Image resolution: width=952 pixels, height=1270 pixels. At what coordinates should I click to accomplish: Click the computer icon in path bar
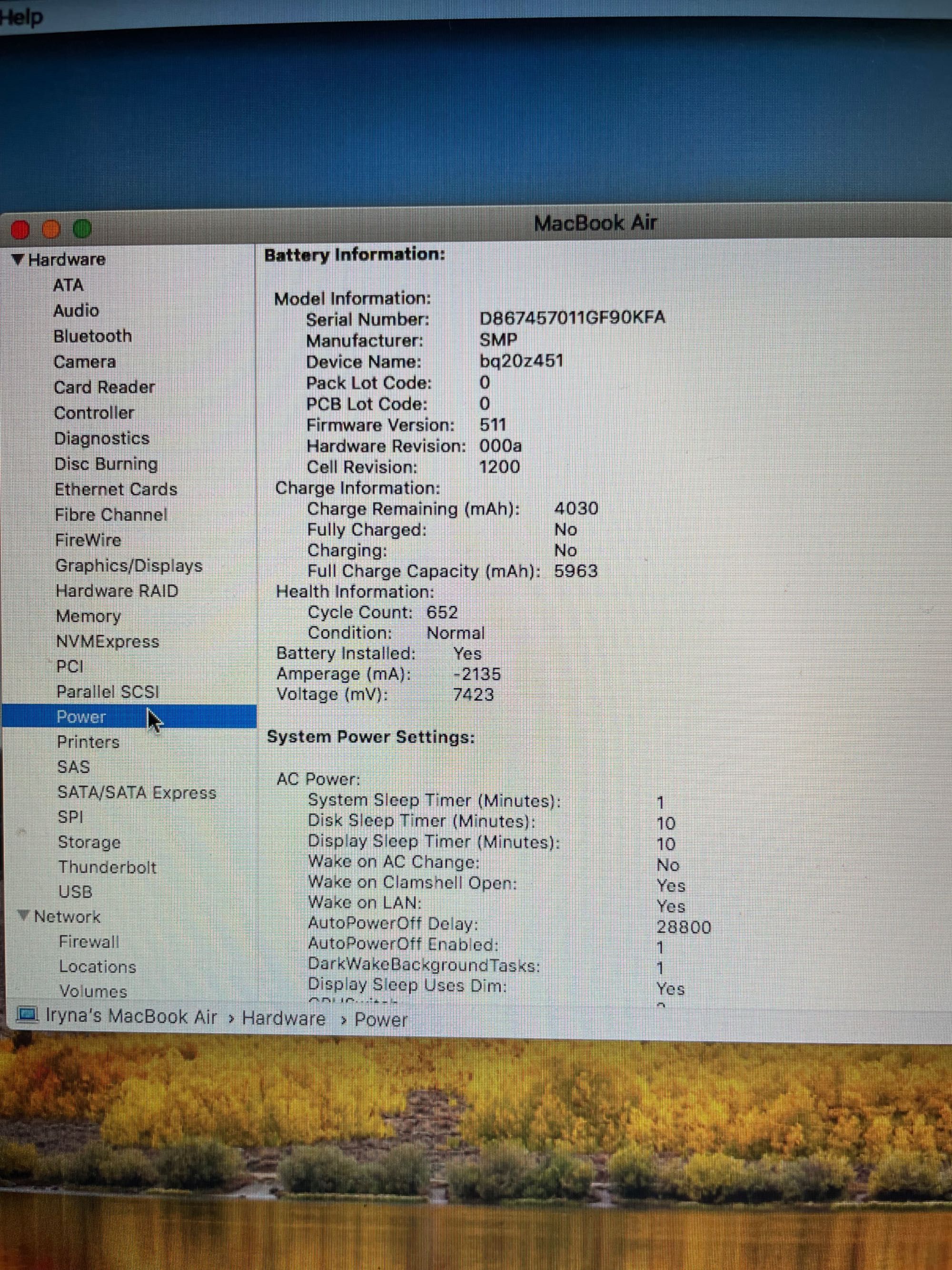27,1014
